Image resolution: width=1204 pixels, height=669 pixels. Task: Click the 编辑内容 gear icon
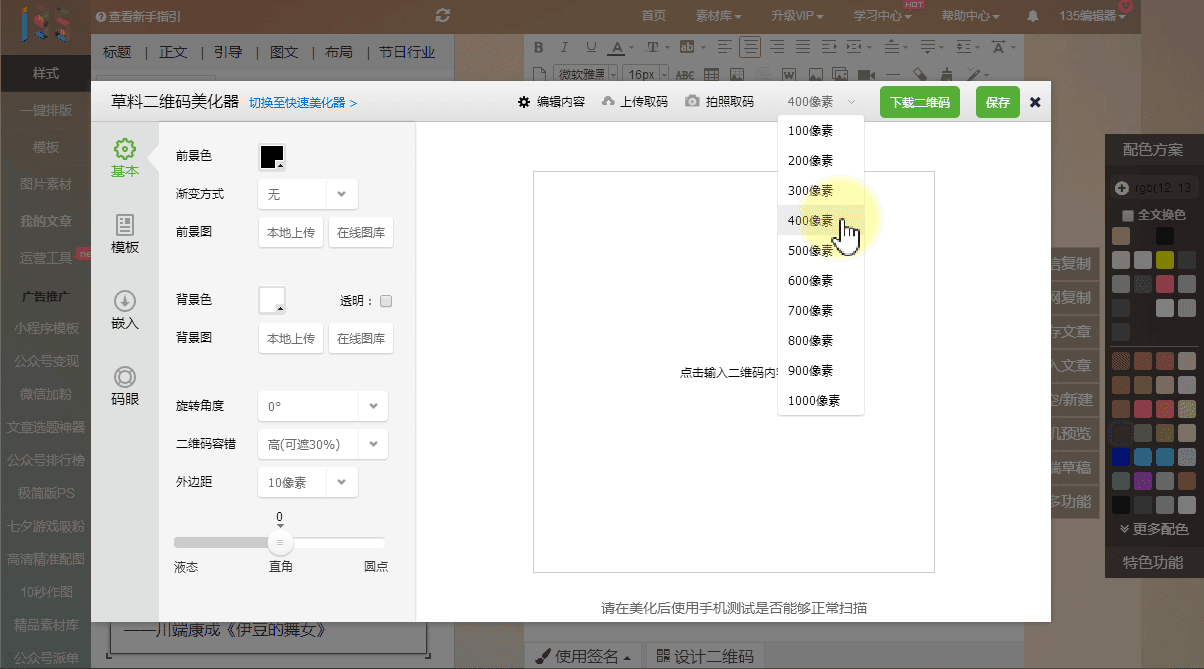click(x=524, y=102)
